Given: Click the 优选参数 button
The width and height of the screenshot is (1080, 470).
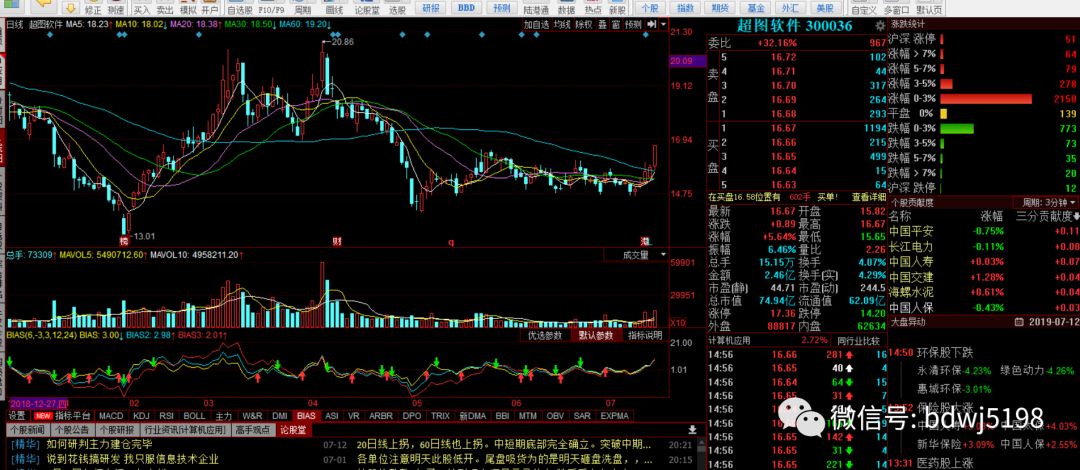Looking at the screenshot, I should coord(546,336).
